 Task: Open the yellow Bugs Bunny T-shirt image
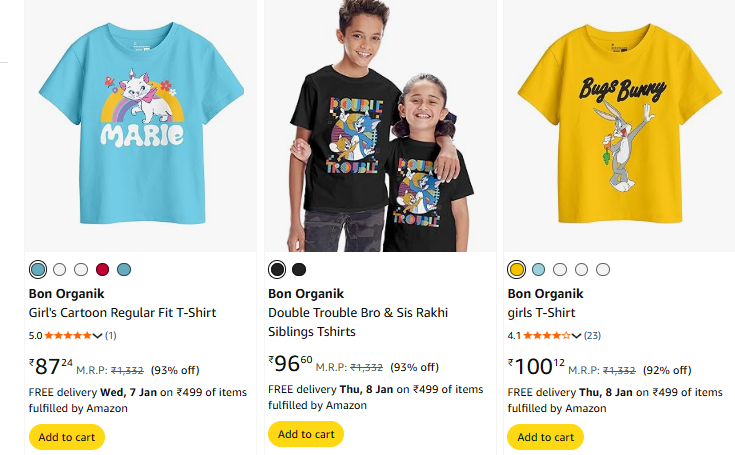(619, 125)
